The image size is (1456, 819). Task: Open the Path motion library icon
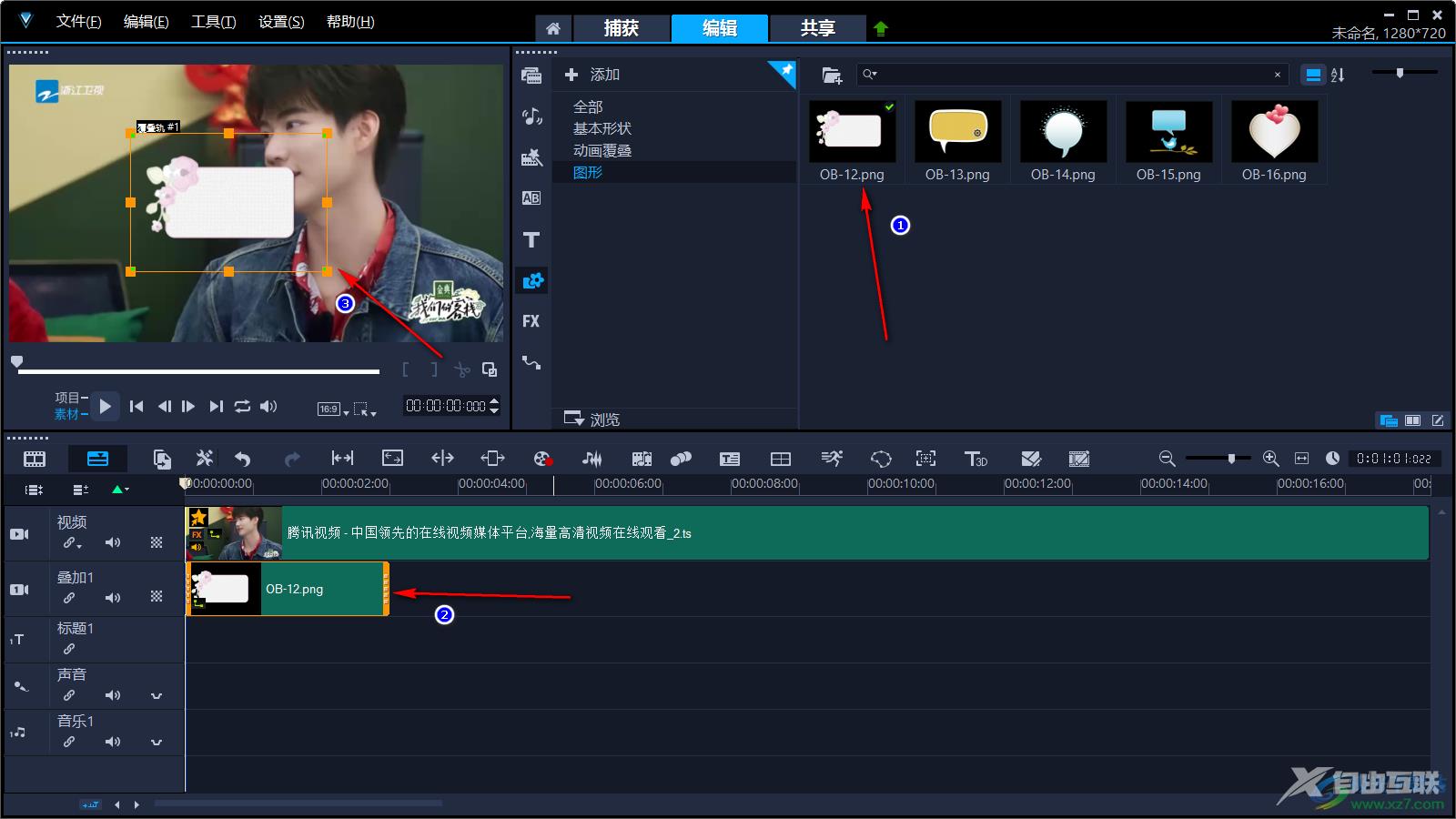click(531, 362)
